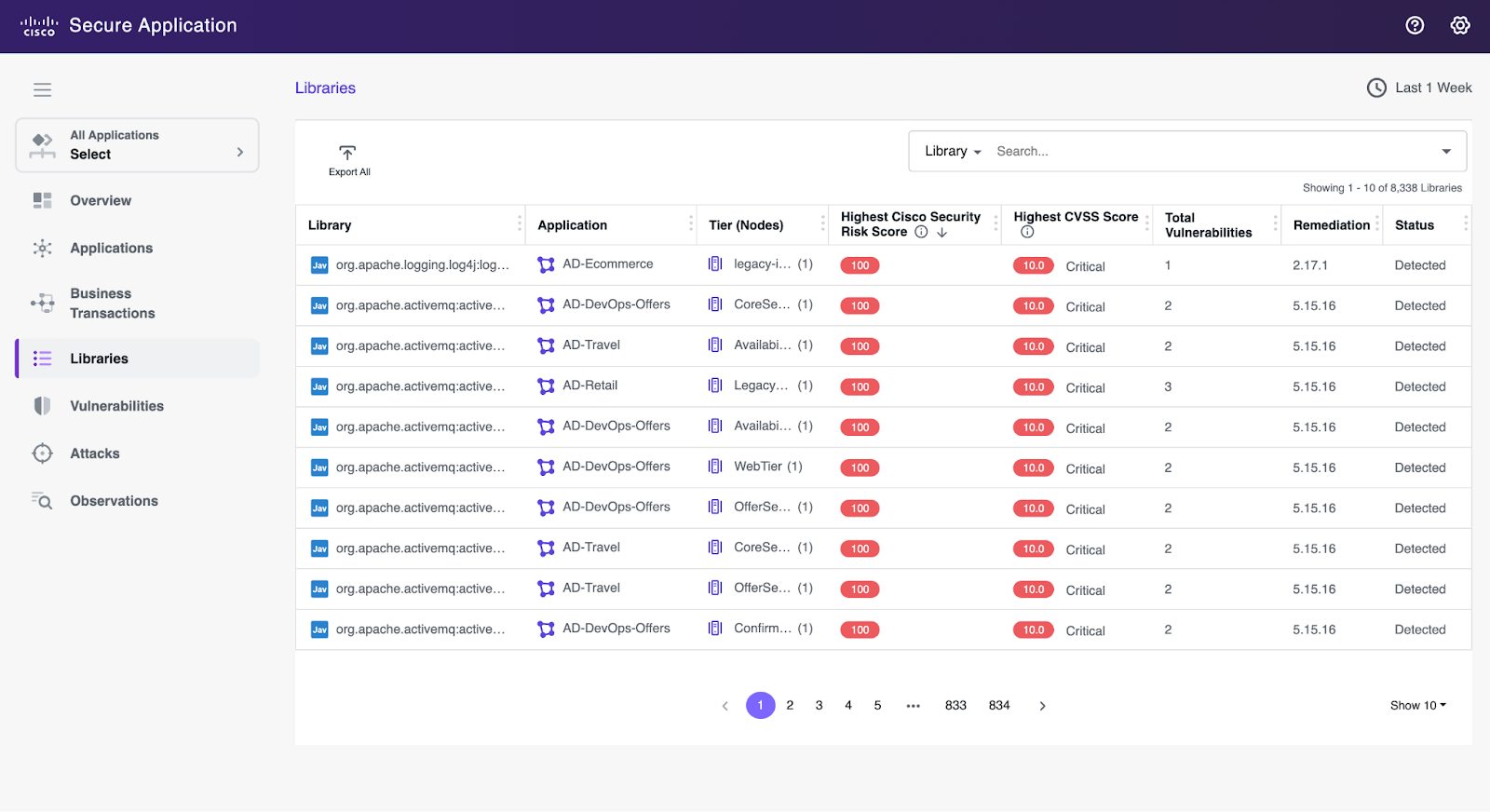Screen dimensions: 1490x812
Task: Click the Last 1 Week clock icon
Action: pos(1376,88)
